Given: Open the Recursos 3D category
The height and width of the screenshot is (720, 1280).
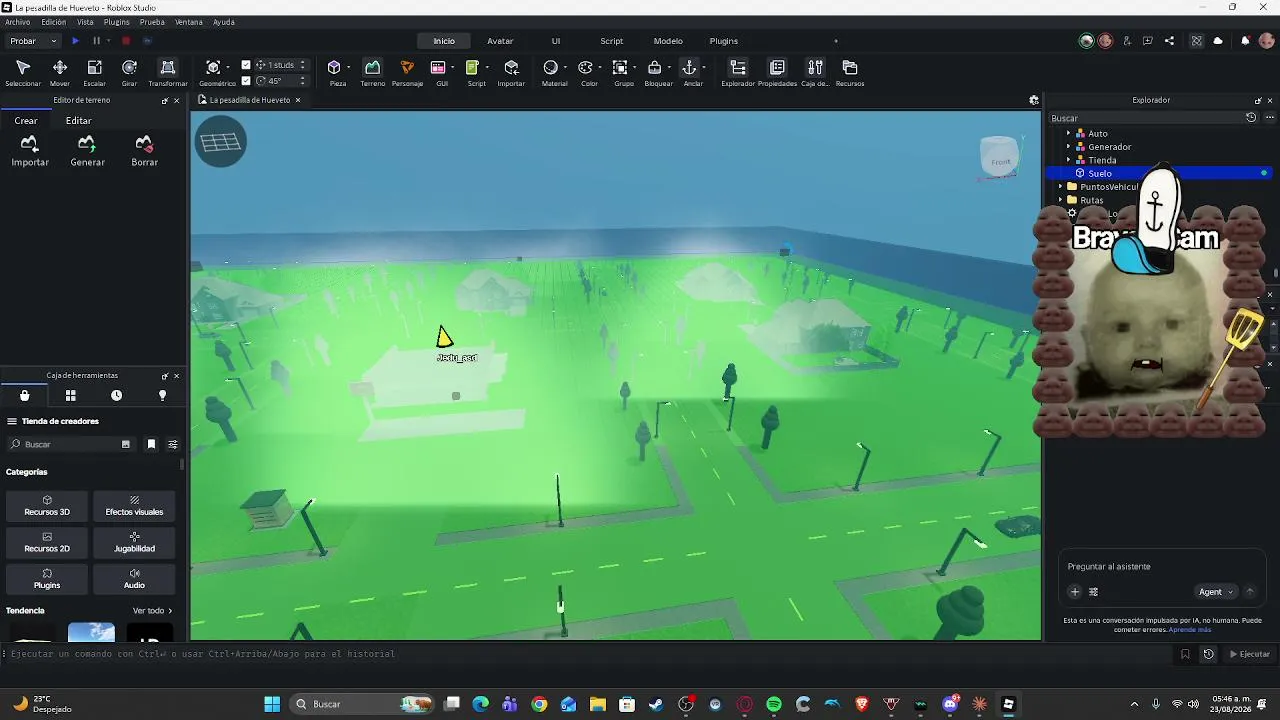Looking at the screenshot, I should pyautogui.click(x=47, y=506).
